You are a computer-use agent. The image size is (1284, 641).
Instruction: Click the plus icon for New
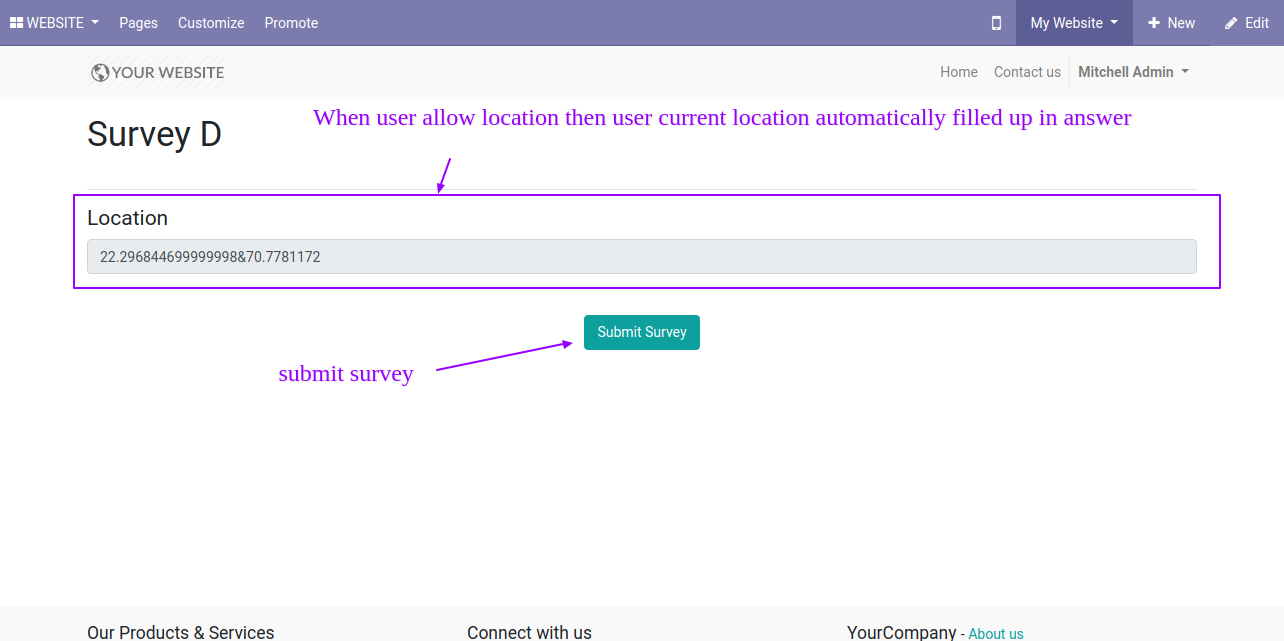coord(1154,23)
